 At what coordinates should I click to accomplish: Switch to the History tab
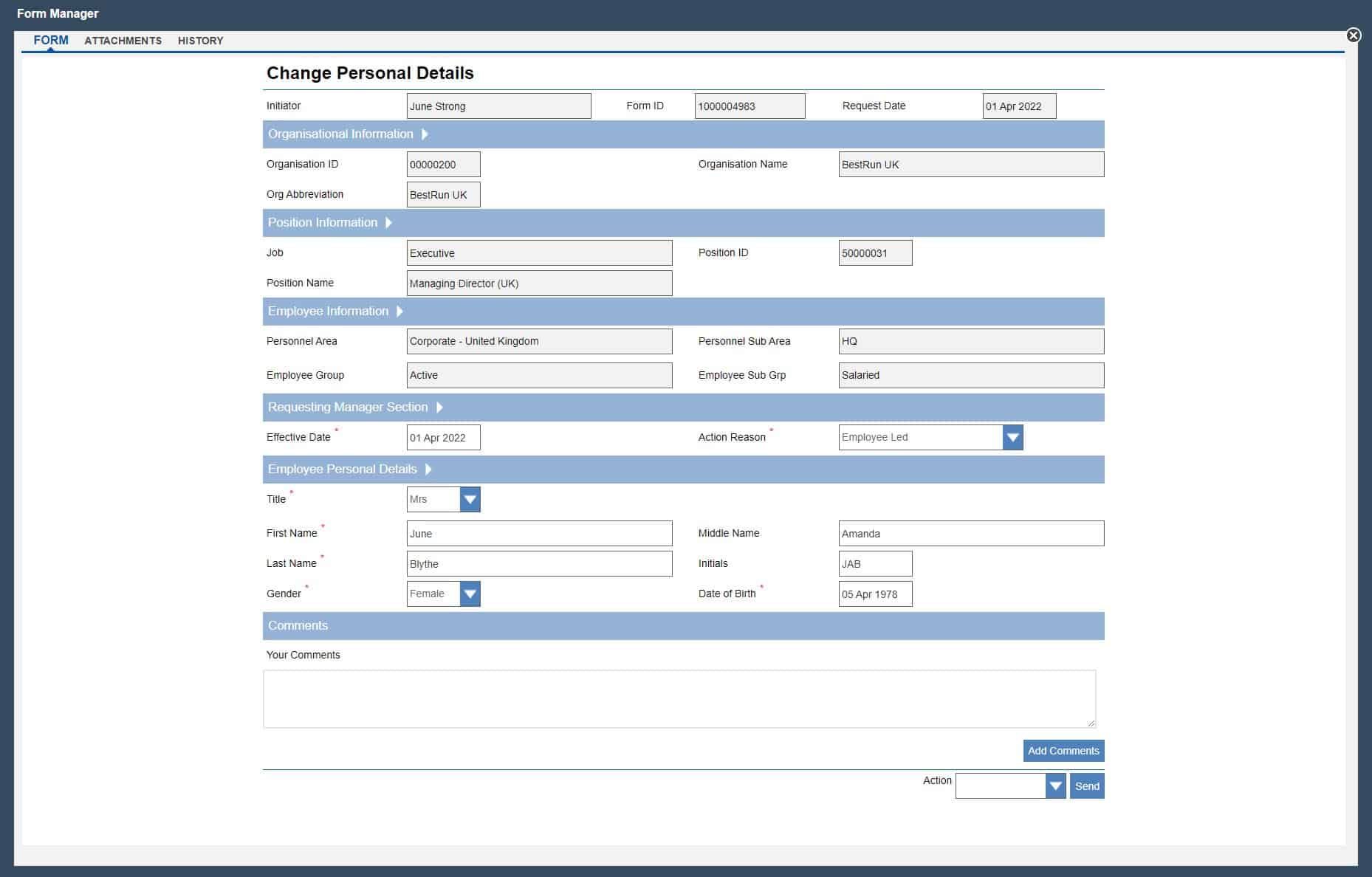200,41
